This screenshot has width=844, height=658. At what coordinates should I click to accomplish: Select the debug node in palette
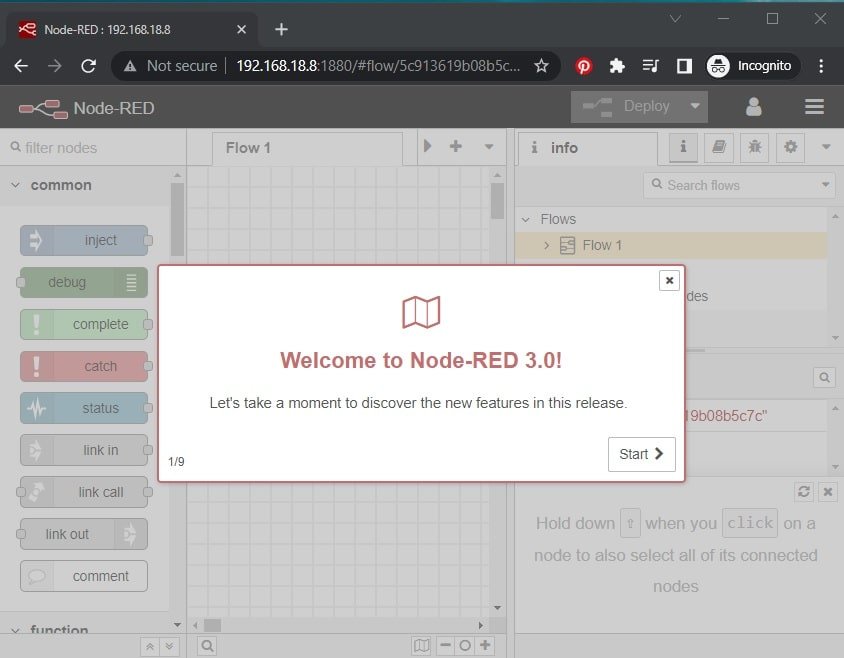tap(84, 282)
